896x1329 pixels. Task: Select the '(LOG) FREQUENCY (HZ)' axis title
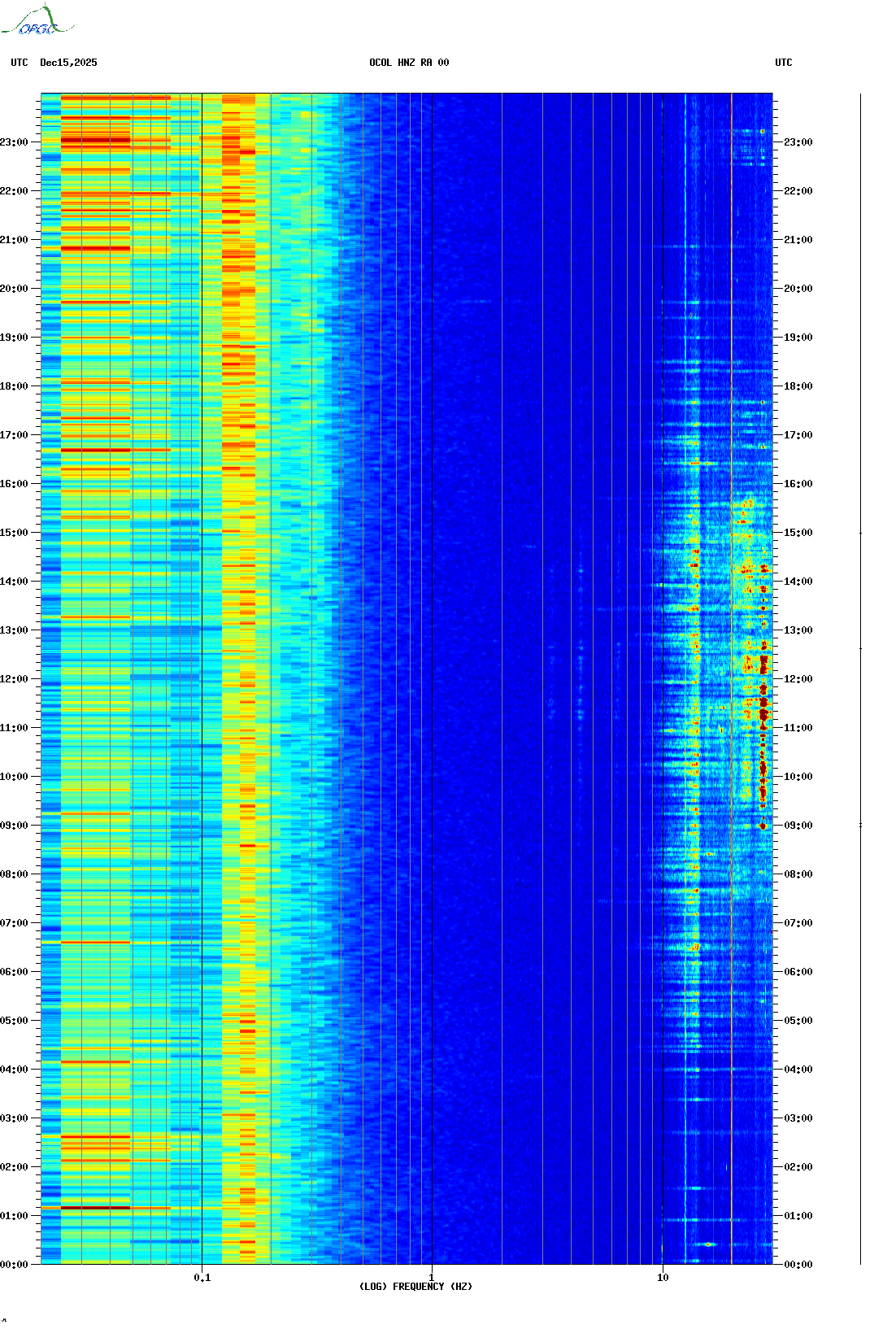click(x=415, y=1287)
